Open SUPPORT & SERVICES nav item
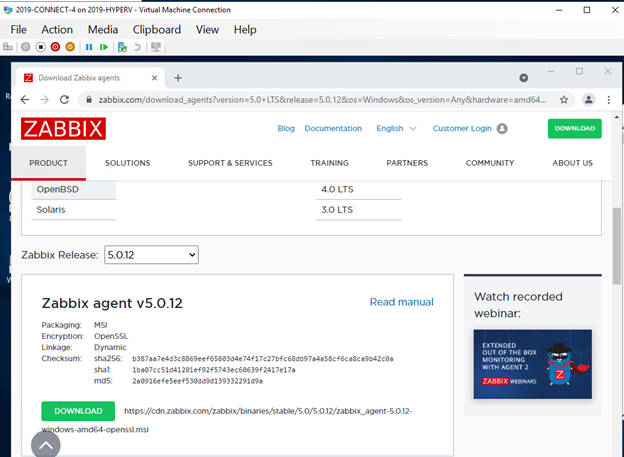624x457 pixels. (x=230, y=163)
